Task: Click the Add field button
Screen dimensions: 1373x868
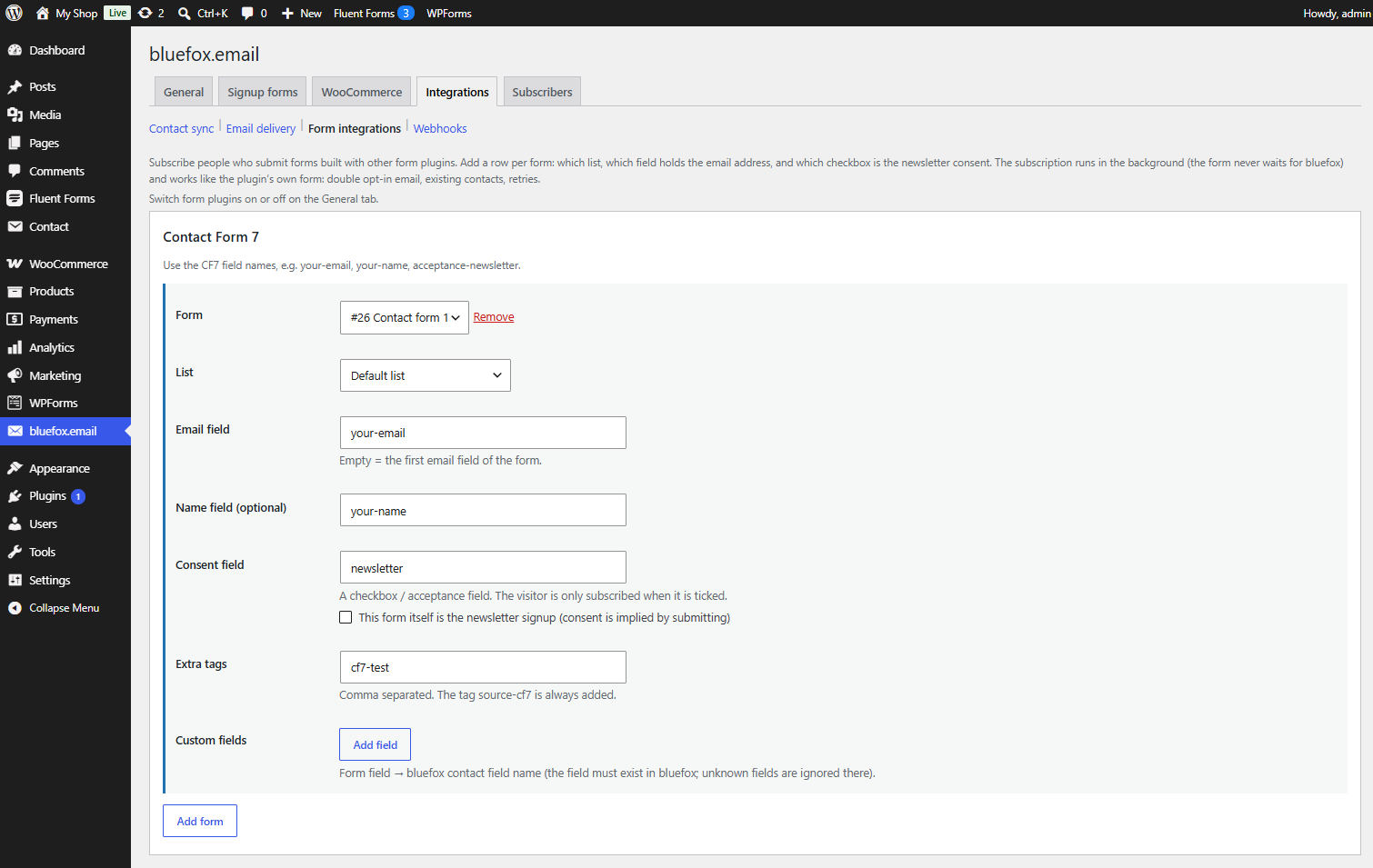Action: pyautogui.click(x=376, y=744)
